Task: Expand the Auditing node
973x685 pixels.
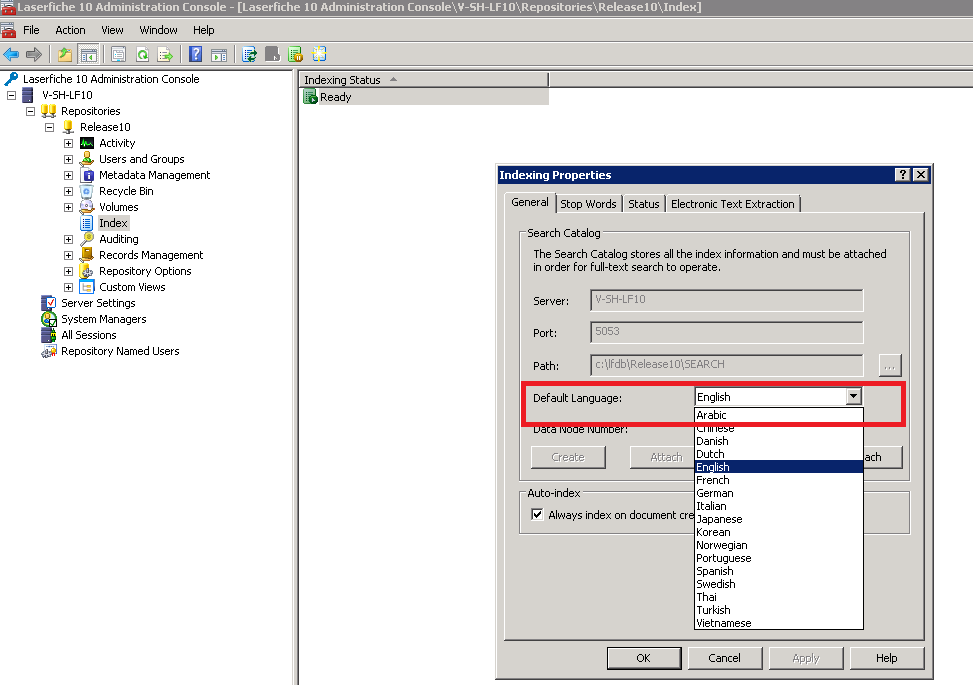Action: pyautogui.click(x=68, y=240)
